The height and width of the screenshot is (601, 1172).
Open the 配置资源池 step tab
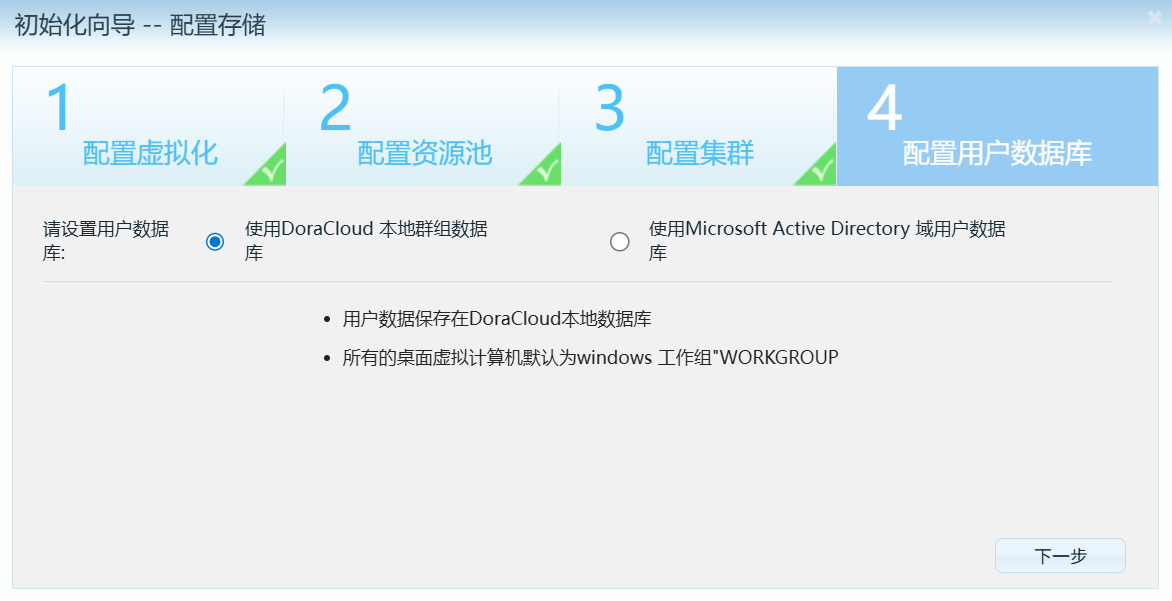pos(425,153)
